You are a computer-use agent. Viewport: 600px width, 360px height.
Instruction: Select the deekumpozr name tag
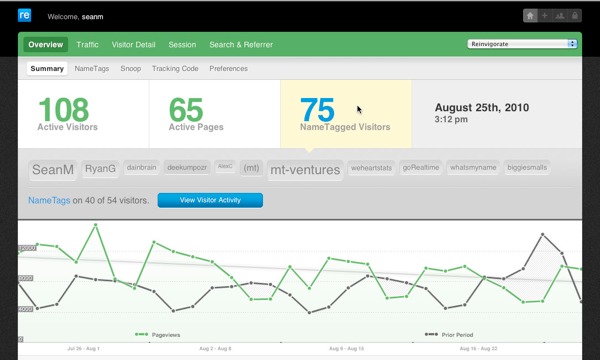tap(187, 168)
